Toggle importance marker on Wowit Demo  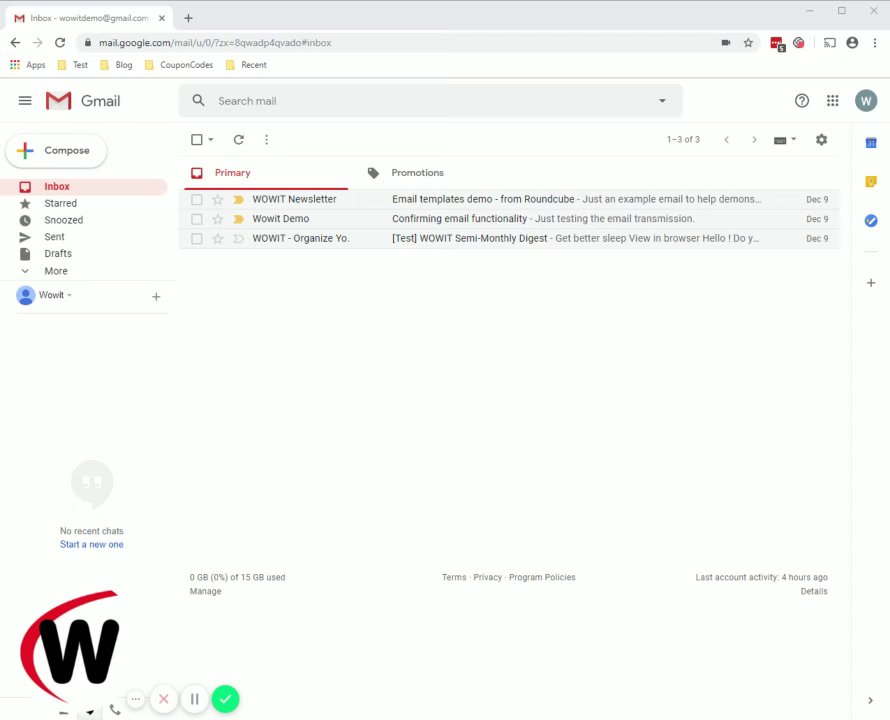click(x=238, y=219)
